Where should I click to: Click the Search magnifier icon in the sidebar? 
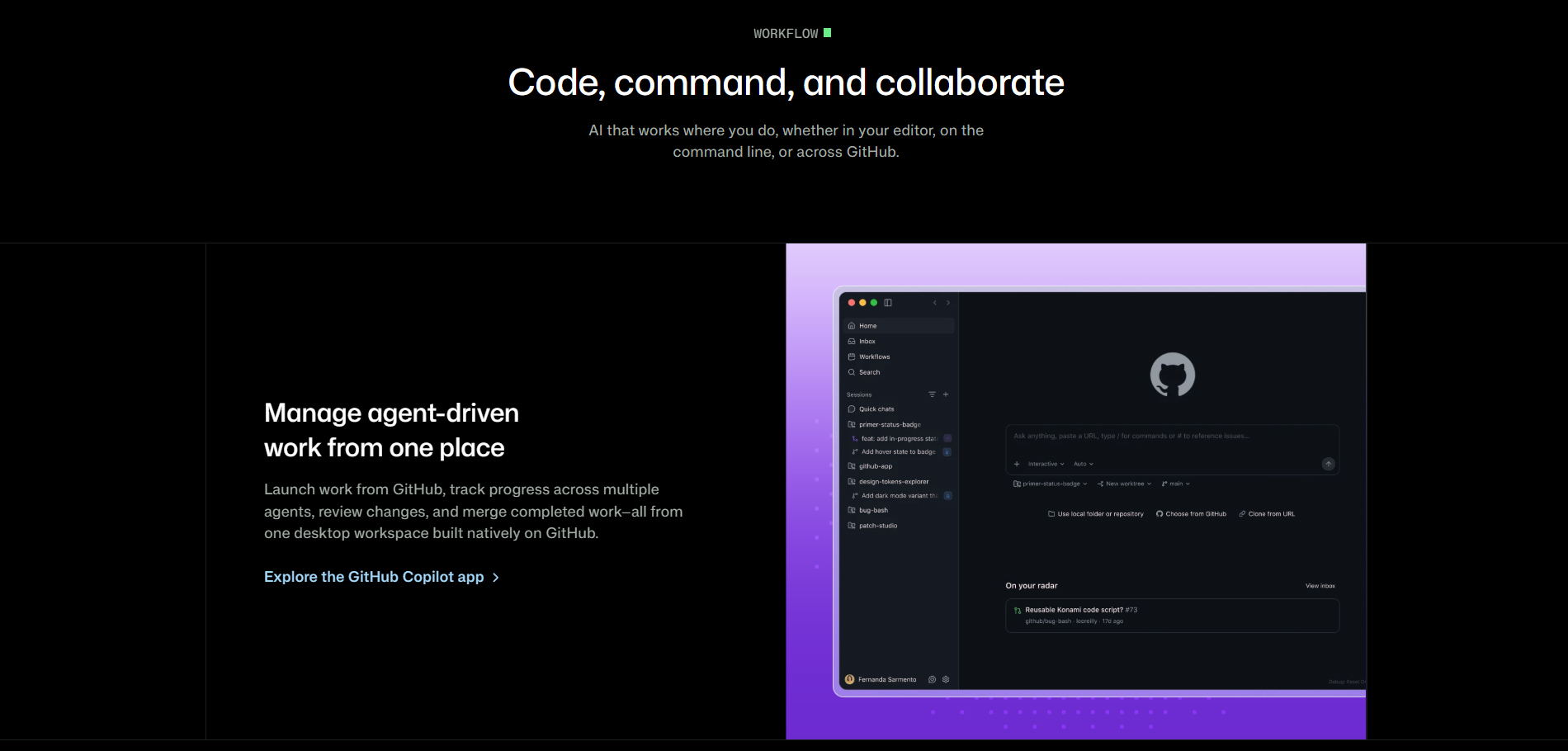click(x=852, y=372)
